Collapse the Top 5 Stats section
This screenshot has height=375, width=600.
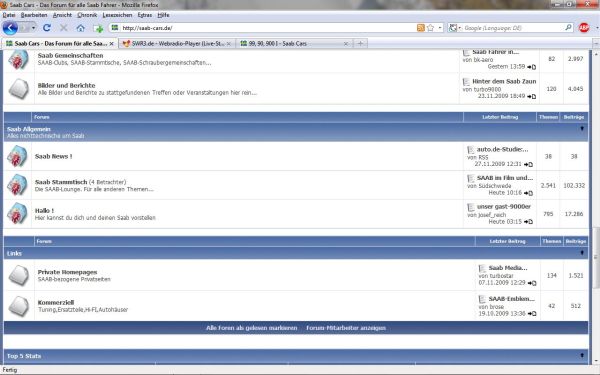[582, 355]
